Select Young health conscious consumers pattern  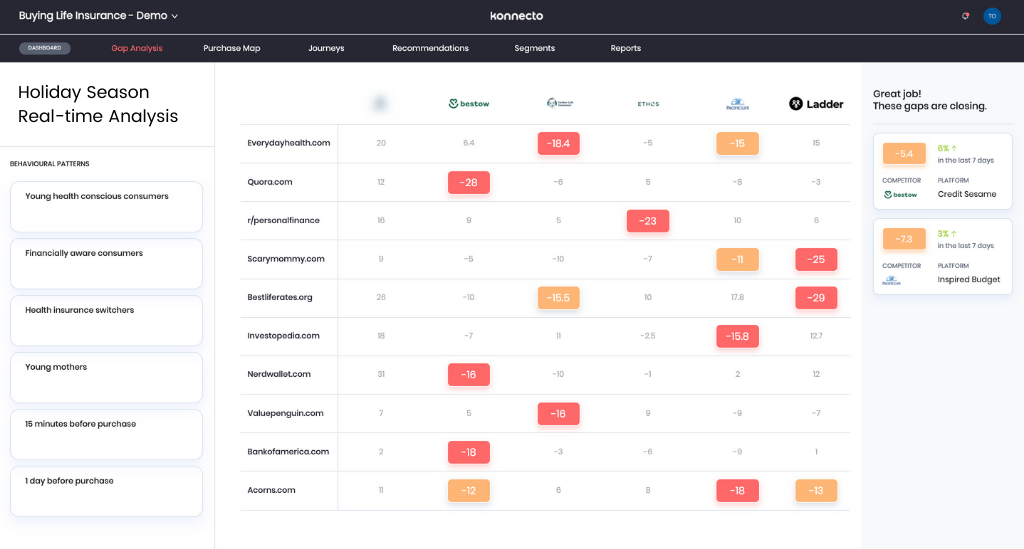tap(106, 207)
